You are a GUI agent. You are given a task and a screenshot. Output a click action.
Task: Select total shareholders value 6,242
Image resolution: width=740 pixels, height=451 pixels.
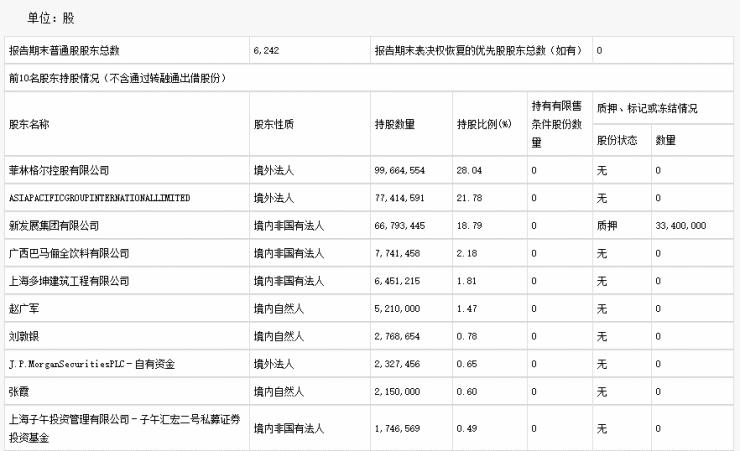266,50
